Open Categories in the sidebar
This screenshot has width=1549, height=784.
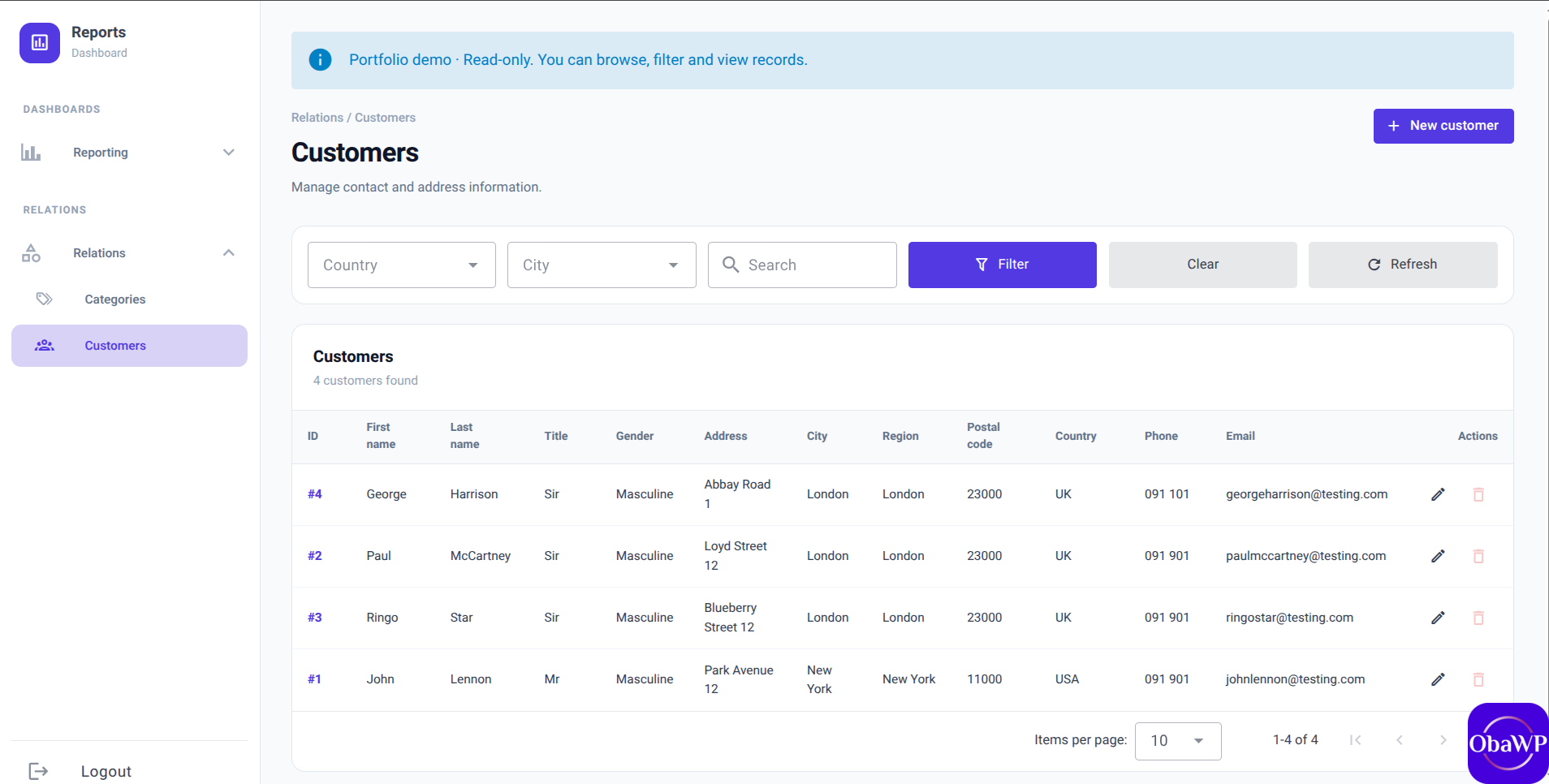pos(129,299)
